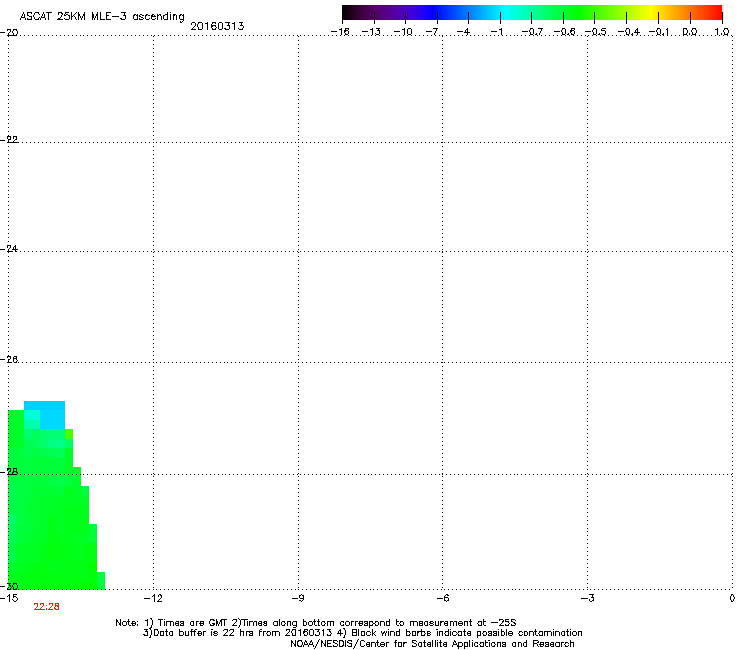The height and width of the screenshot is (650, 740).
Task: Click the colorbar label -0.7
Action: [x=532, y=32]
